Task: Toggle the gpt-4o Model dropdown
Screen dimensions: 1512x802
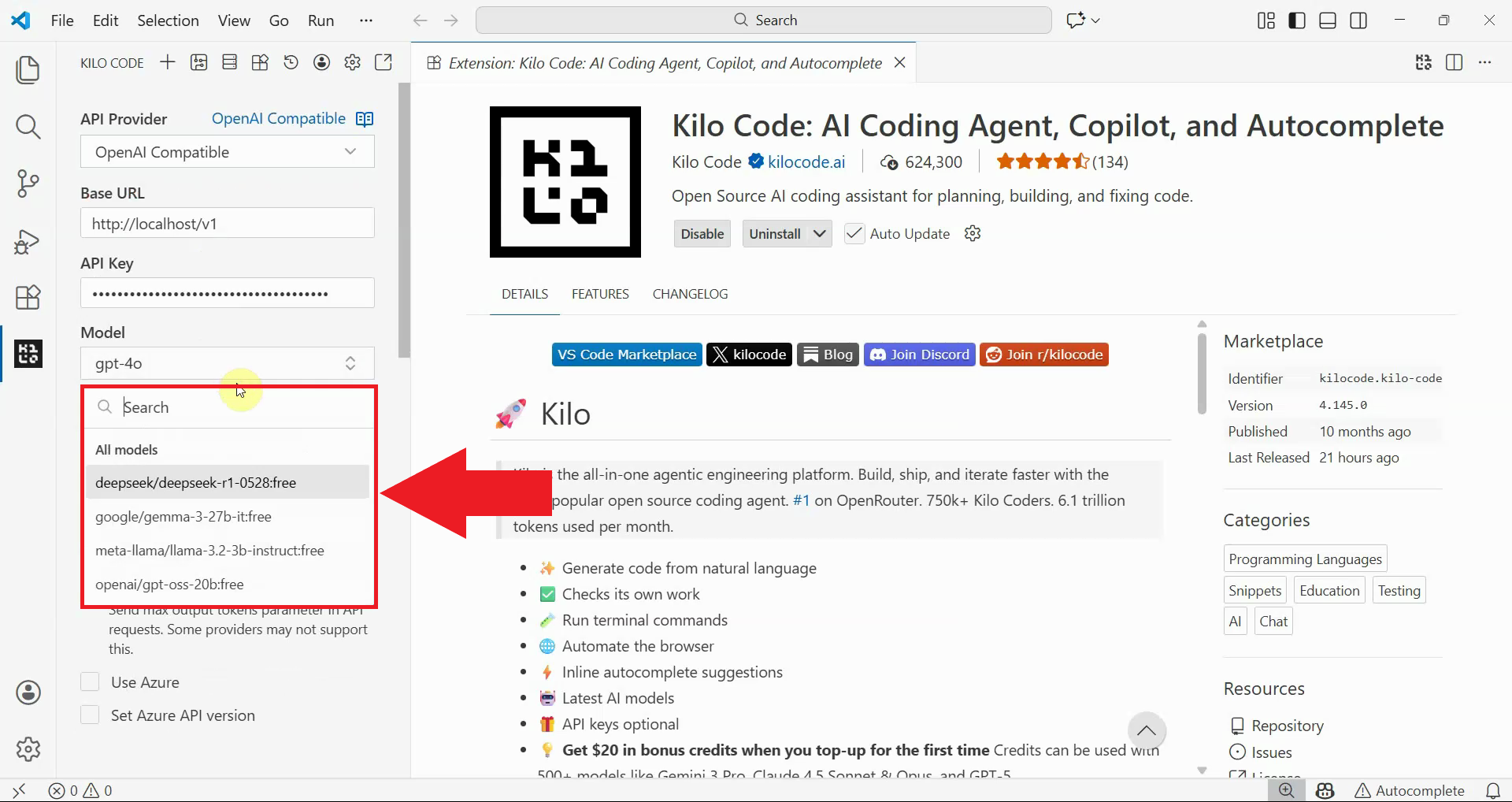Action: coord(227,363)
